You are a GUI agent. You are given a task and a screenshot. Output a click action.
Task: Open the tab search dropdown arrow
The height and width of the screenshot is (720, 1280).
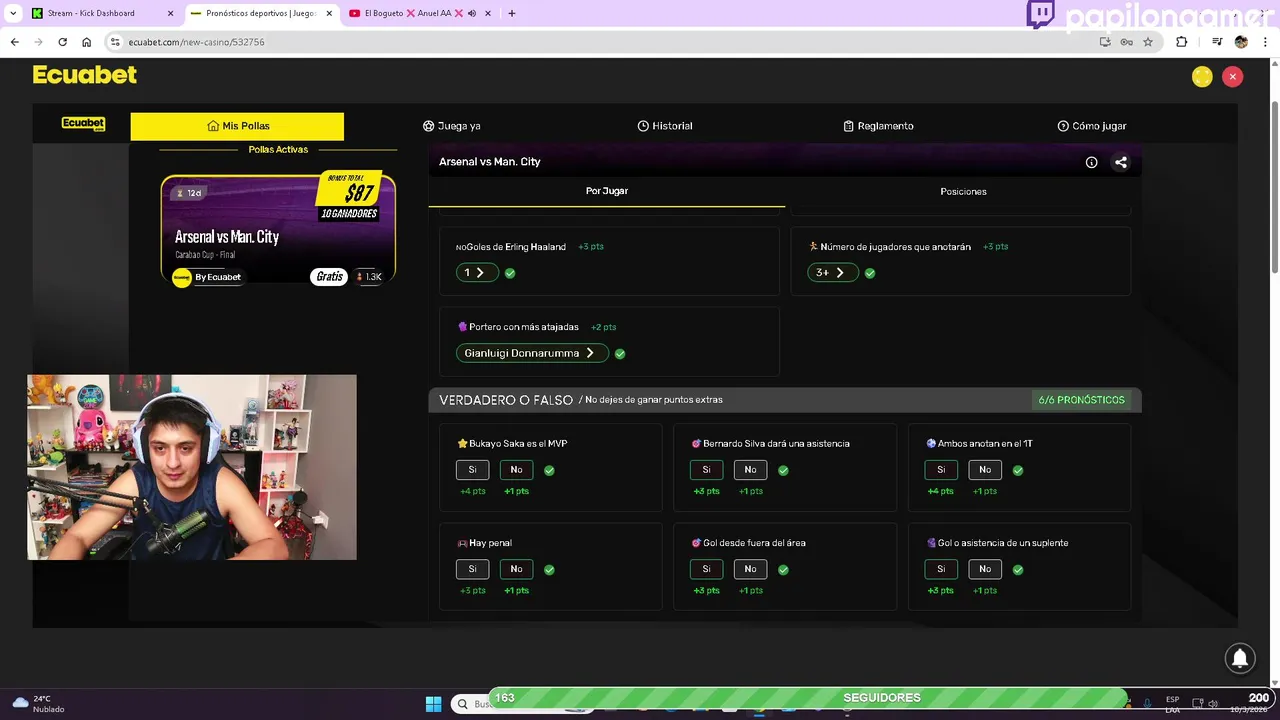14,13
